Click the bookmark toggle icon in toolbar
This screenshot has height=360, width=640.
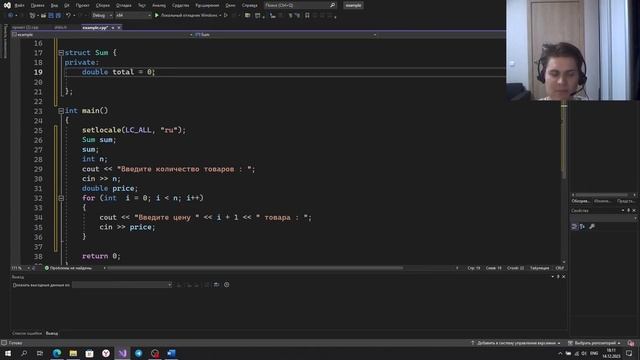coord(307,16)
